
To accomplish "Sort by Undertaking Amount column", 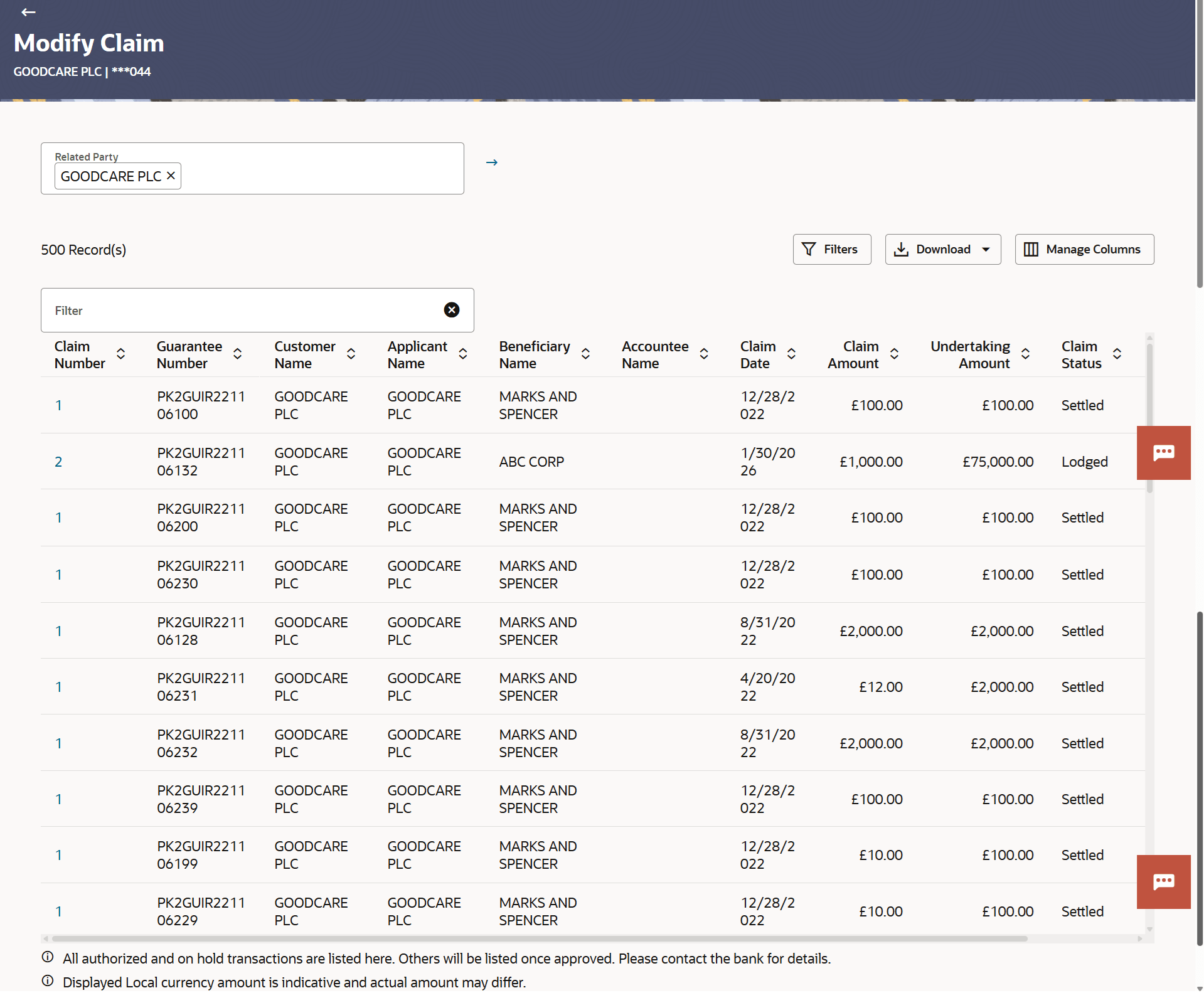I will [x=1025, y=354].
